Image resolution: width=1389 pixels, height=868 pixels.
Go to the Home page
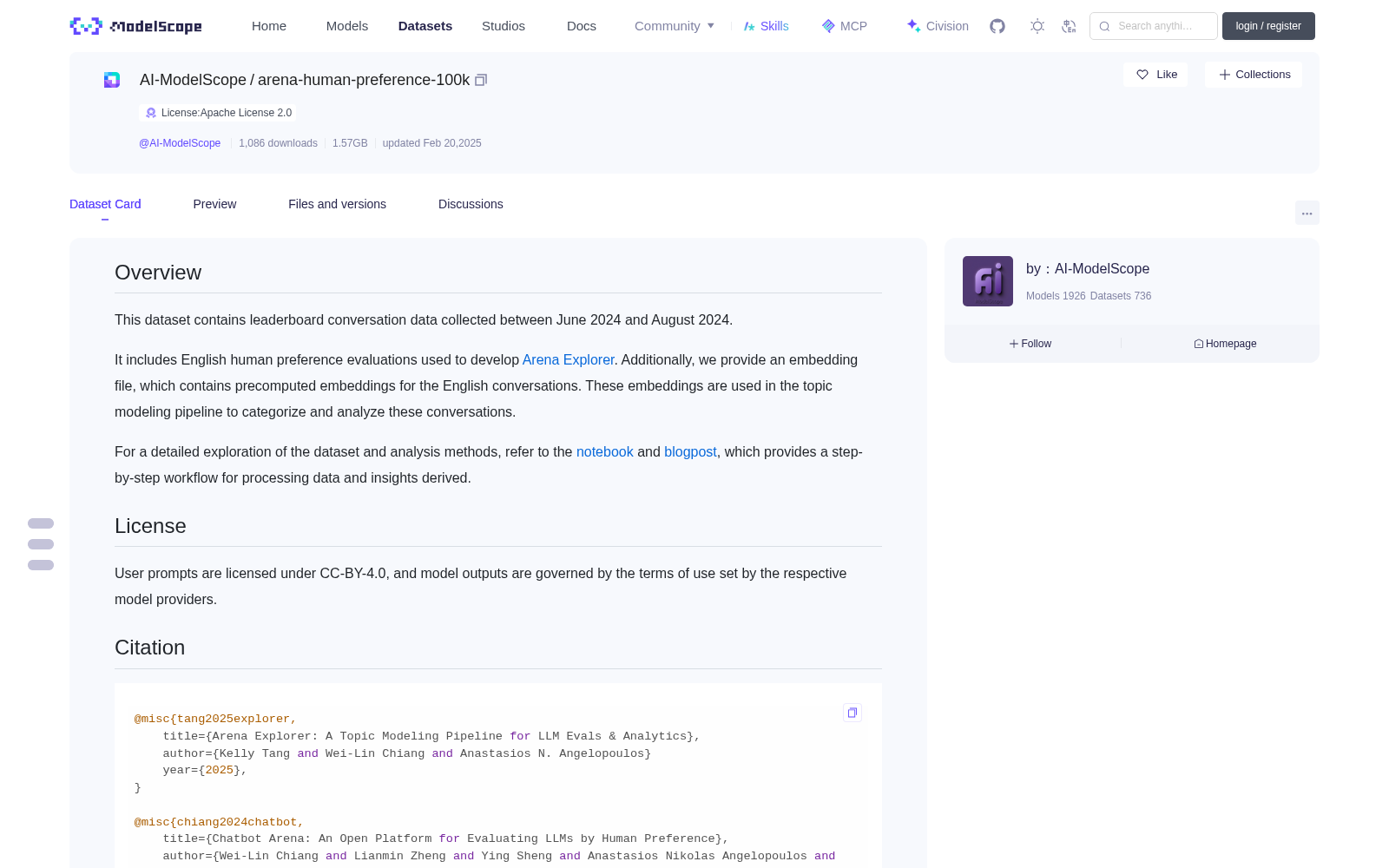pyautogui.click(x=269, y=26)
